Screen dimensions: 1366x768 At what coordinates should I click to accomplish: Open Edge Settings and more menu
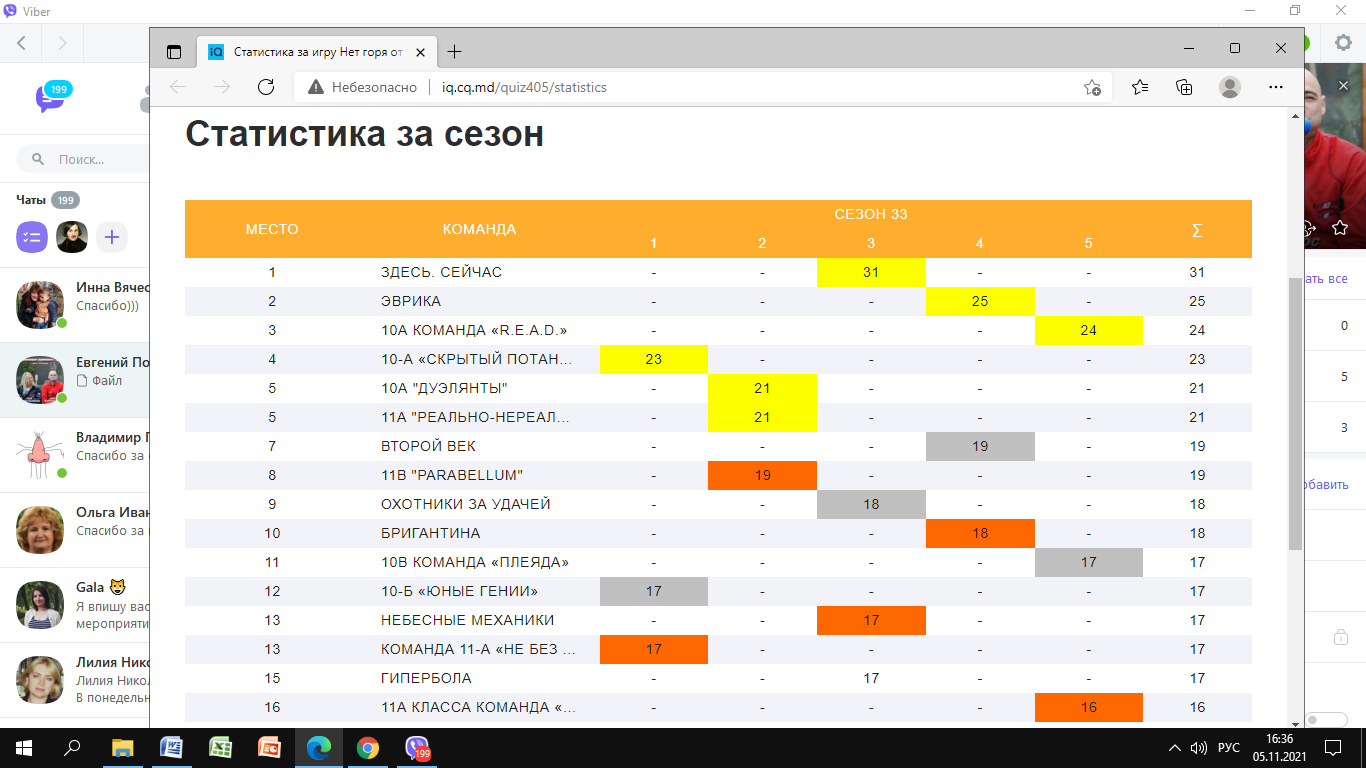coord(1275,87)
